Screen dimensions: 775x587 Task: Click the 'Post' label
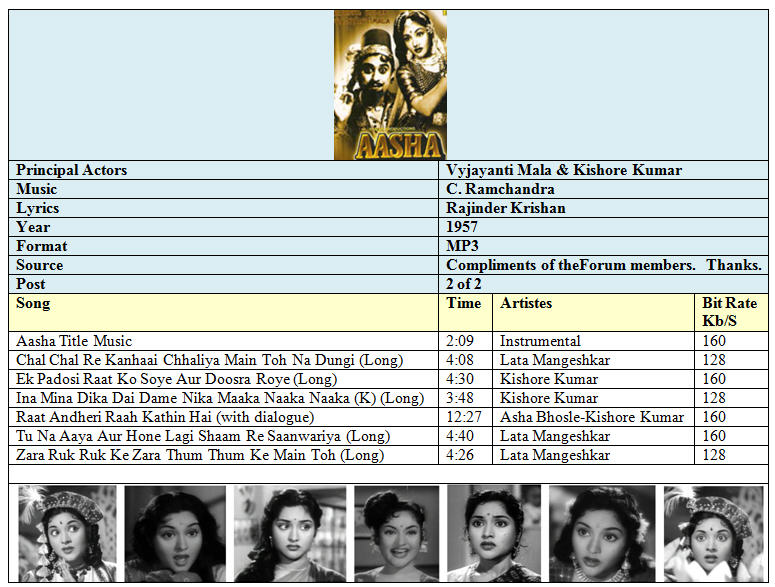(x=31, y=284)
